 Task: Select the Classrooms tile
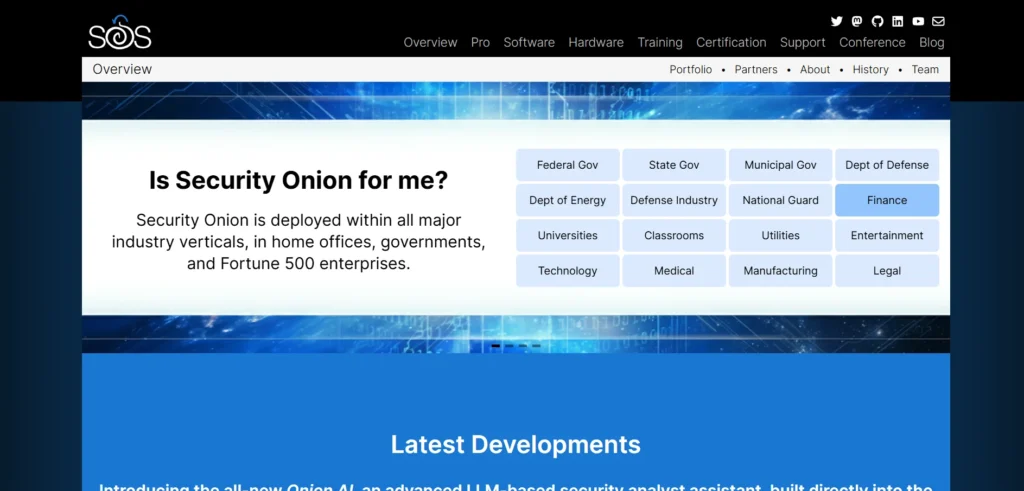674,236
